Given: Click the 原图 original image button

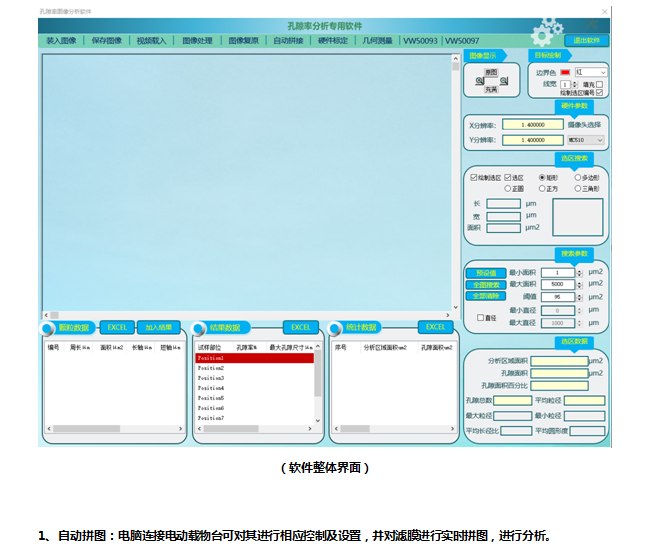Looking at the screenshot, I should point(491,73).
